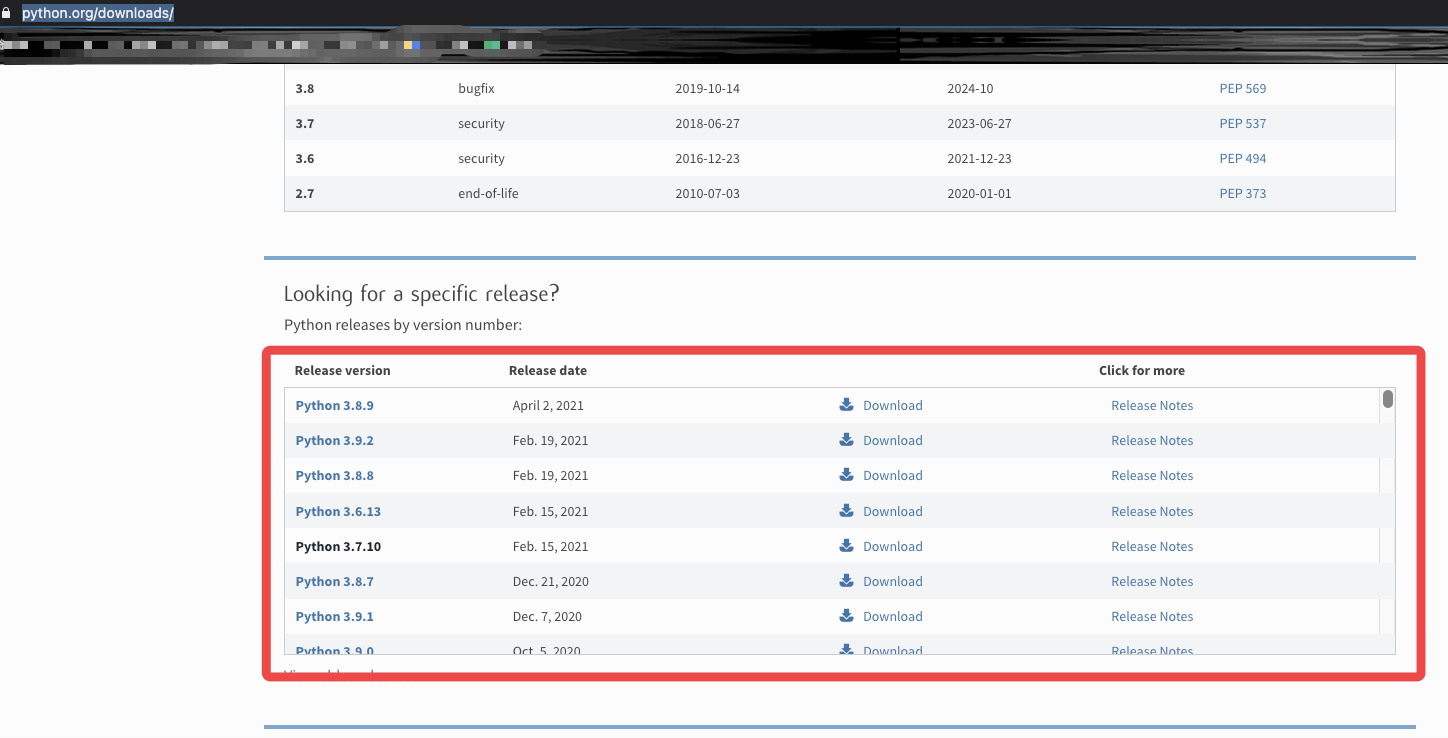Image resolution: width=1448 pixels, height=738 pixels.
Task: Open the Python 3.6.13 release link
Action: [x=338, y=511]
